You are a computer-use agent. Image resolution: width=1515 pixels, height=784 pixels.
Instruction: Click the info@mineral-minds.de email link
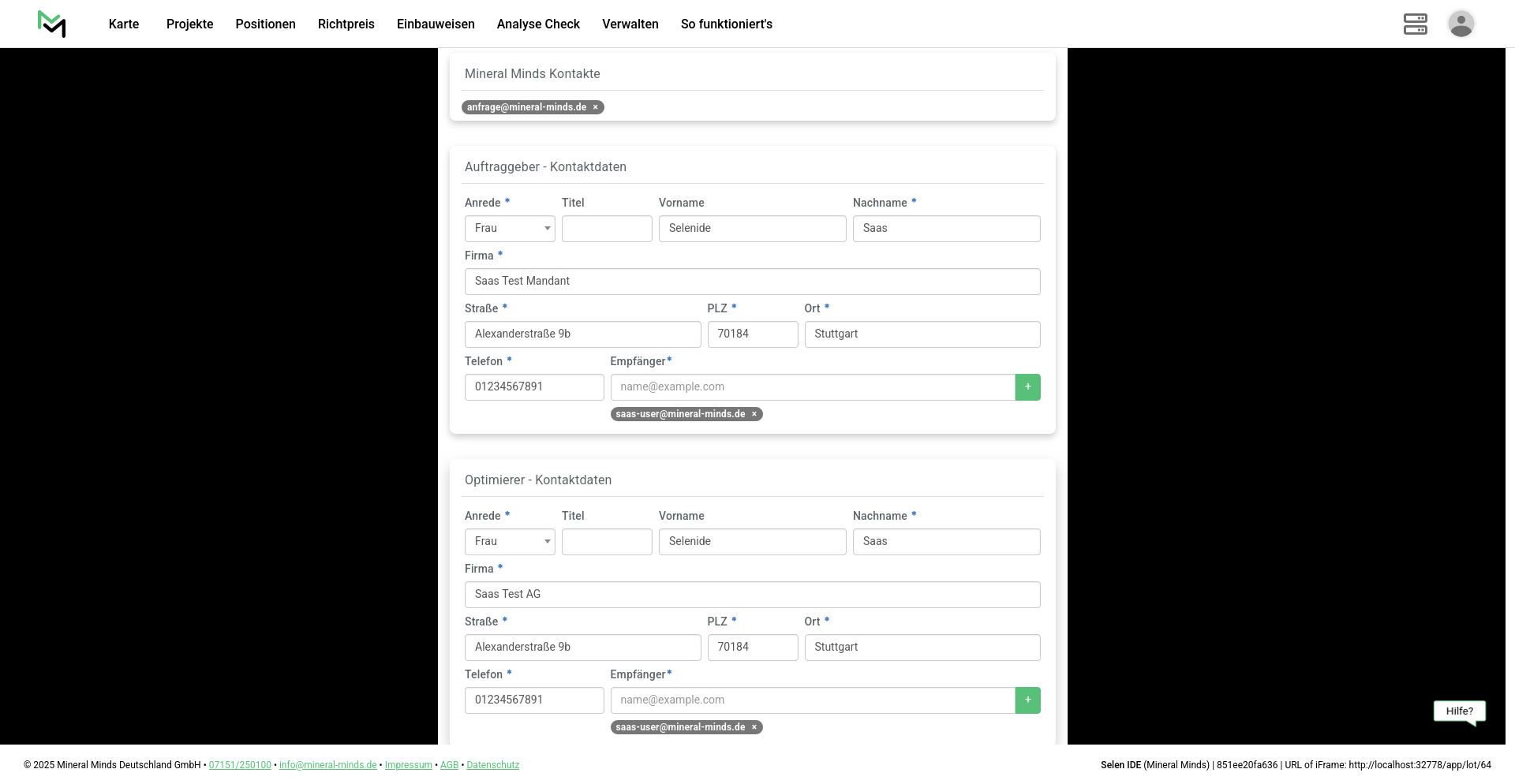(x=327, y=765)
